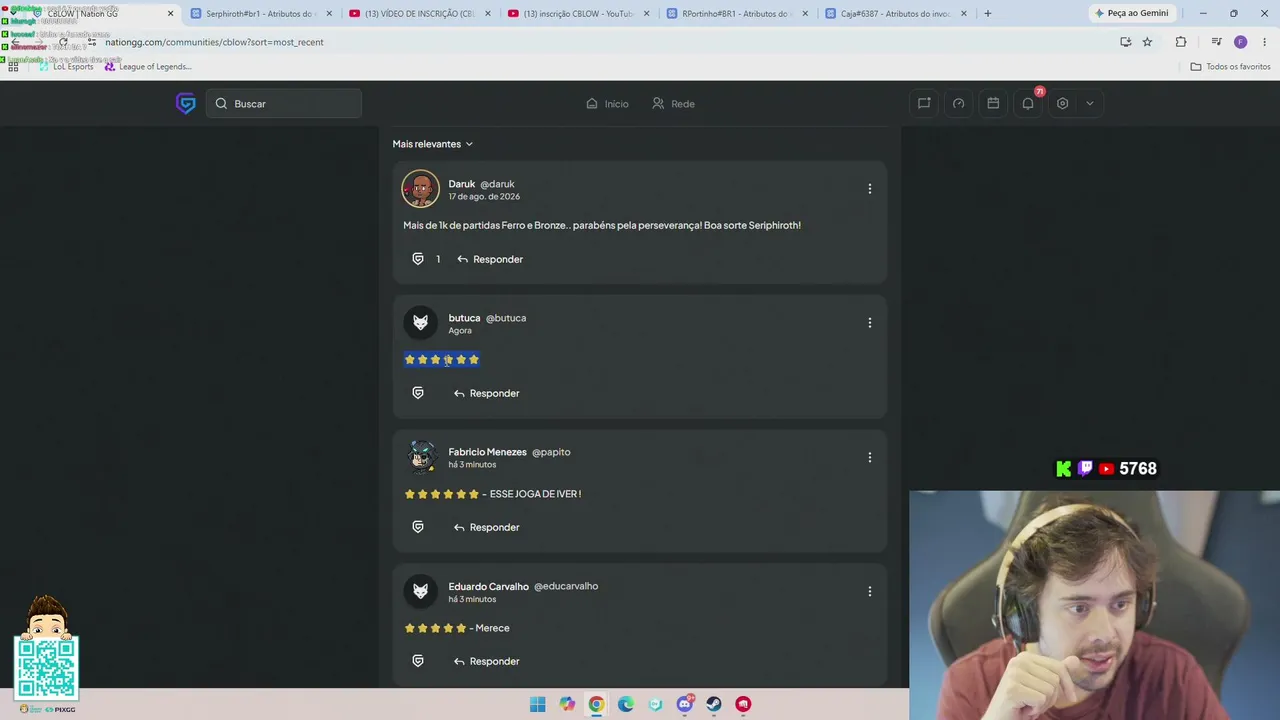Image resolution: width=1280 pixels, height=720 pixels.
Task: Switch to the Serphiroth#br1 browser tab
Action: coord(260,14)
